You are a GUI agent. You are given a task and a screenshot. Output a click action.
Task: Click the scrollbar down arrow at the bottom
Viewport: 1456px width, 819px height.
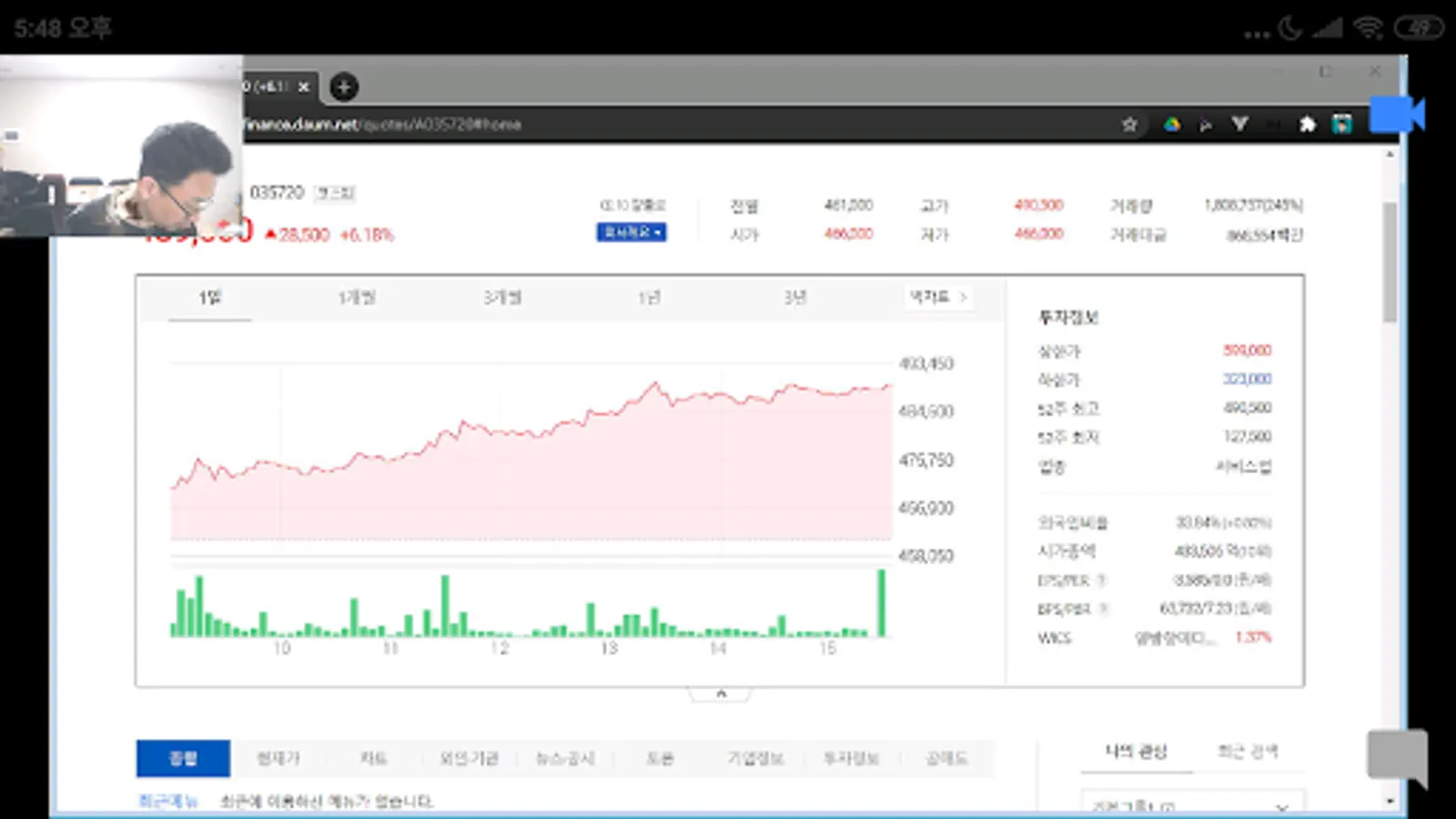[1390, 801]
